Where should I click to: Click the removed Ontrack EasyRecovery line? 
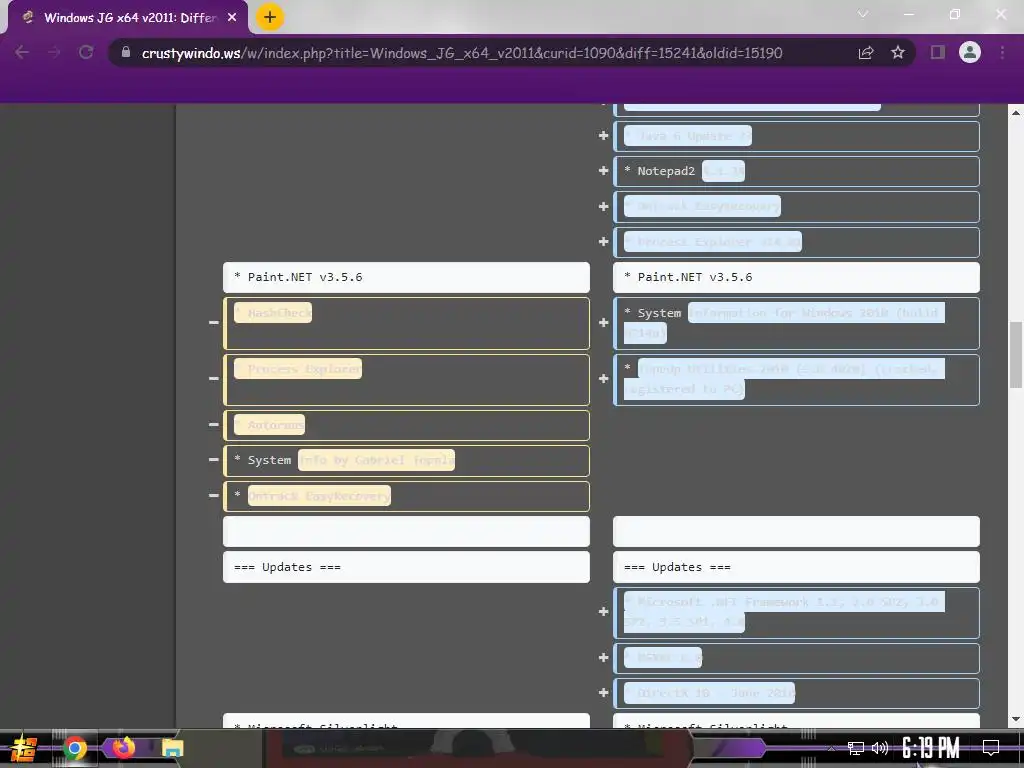coord(406,496)
